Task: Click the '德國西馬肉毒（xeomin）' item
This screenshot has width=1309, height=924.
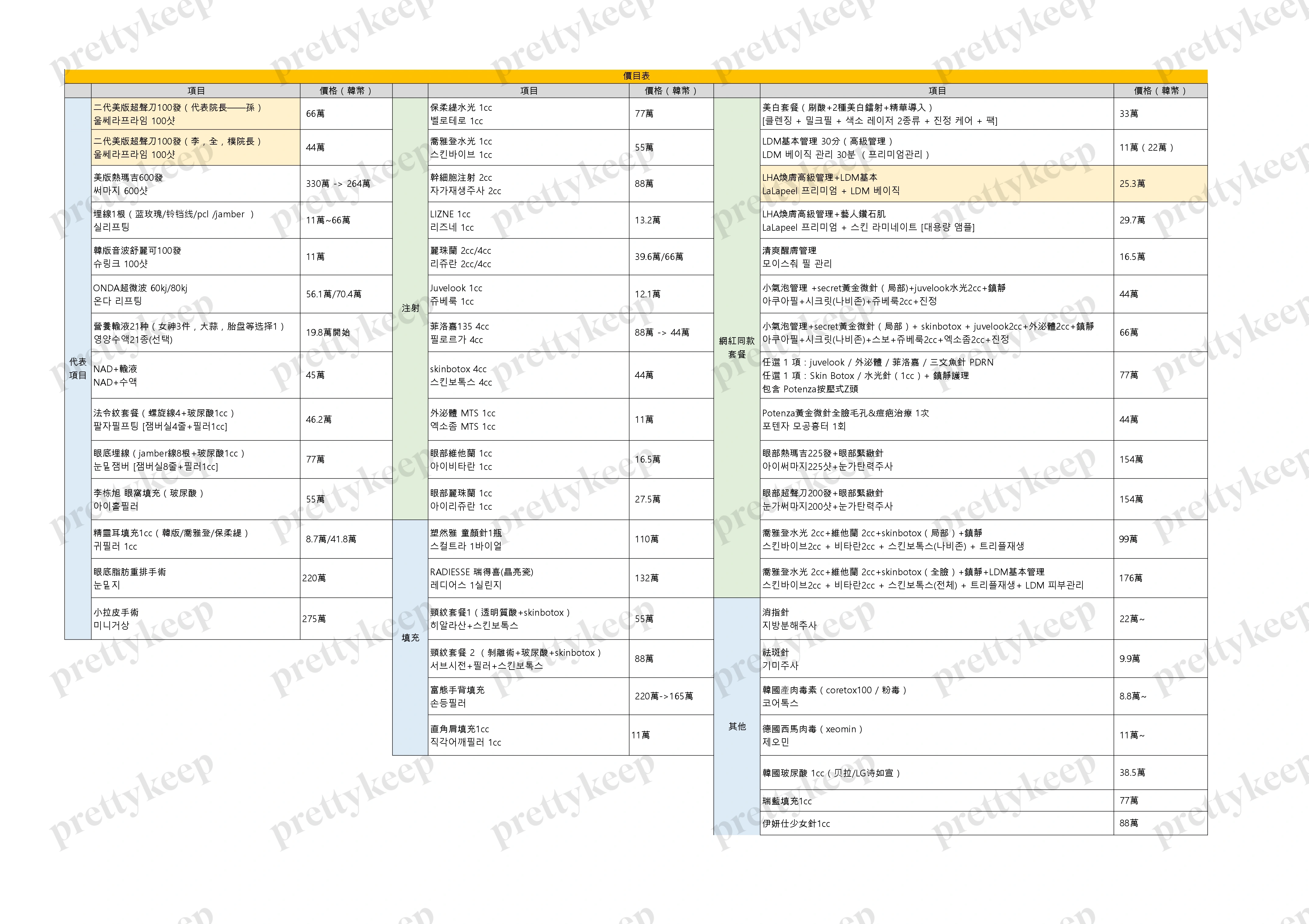Action: [x=937, y=735]
